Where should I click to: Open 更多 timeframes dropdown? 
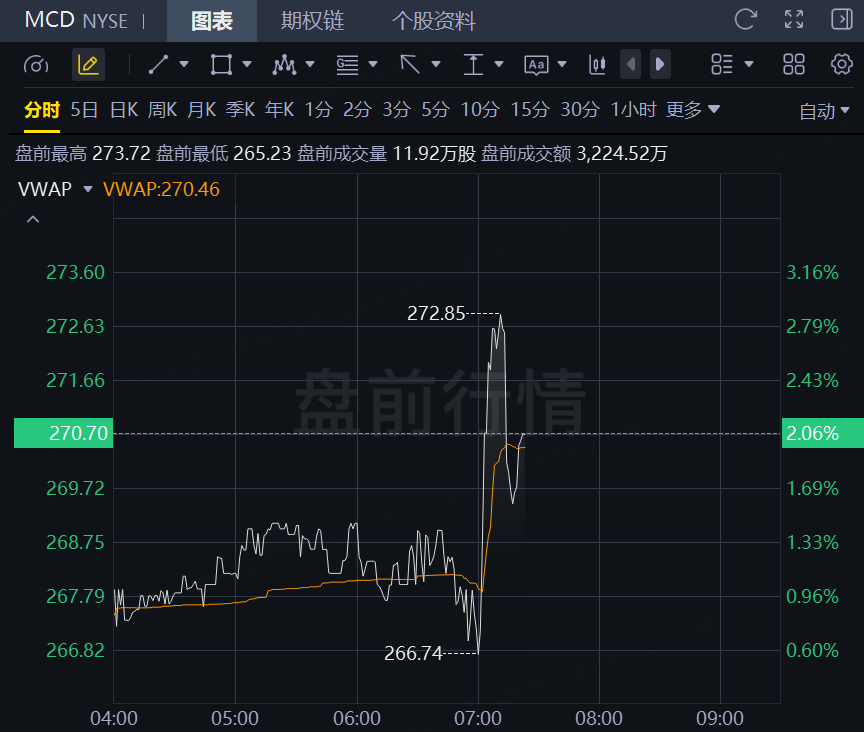[x=693, y=110]
